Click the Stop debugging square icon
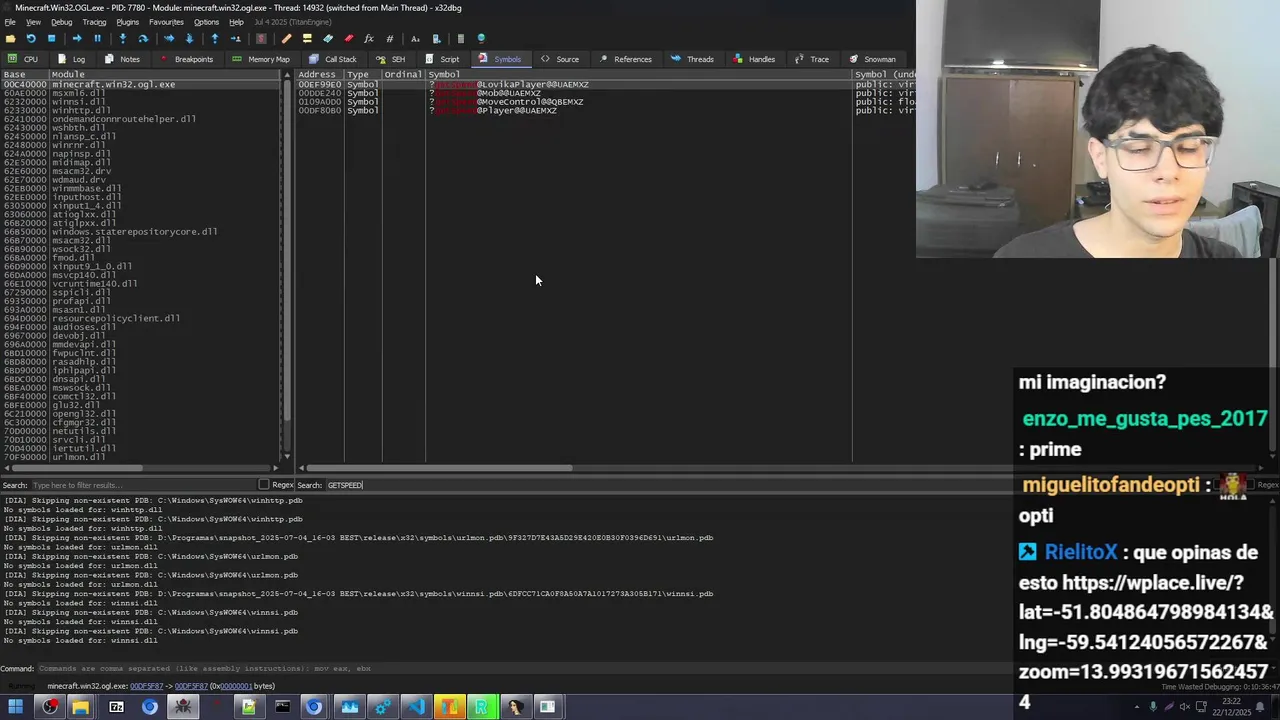This screenshot has width=1280, height=720. pyautogui.click(x=52, y=39)
